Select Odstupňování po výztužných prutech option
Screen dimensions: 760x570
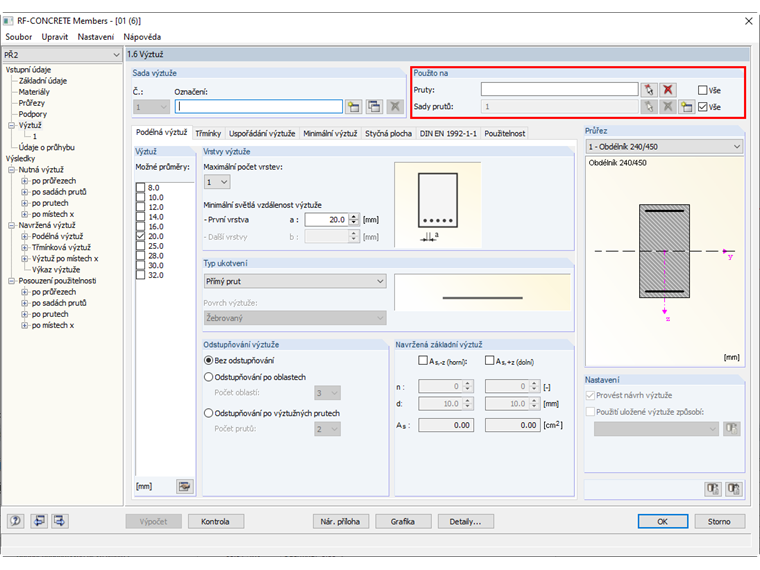(208, 413)
